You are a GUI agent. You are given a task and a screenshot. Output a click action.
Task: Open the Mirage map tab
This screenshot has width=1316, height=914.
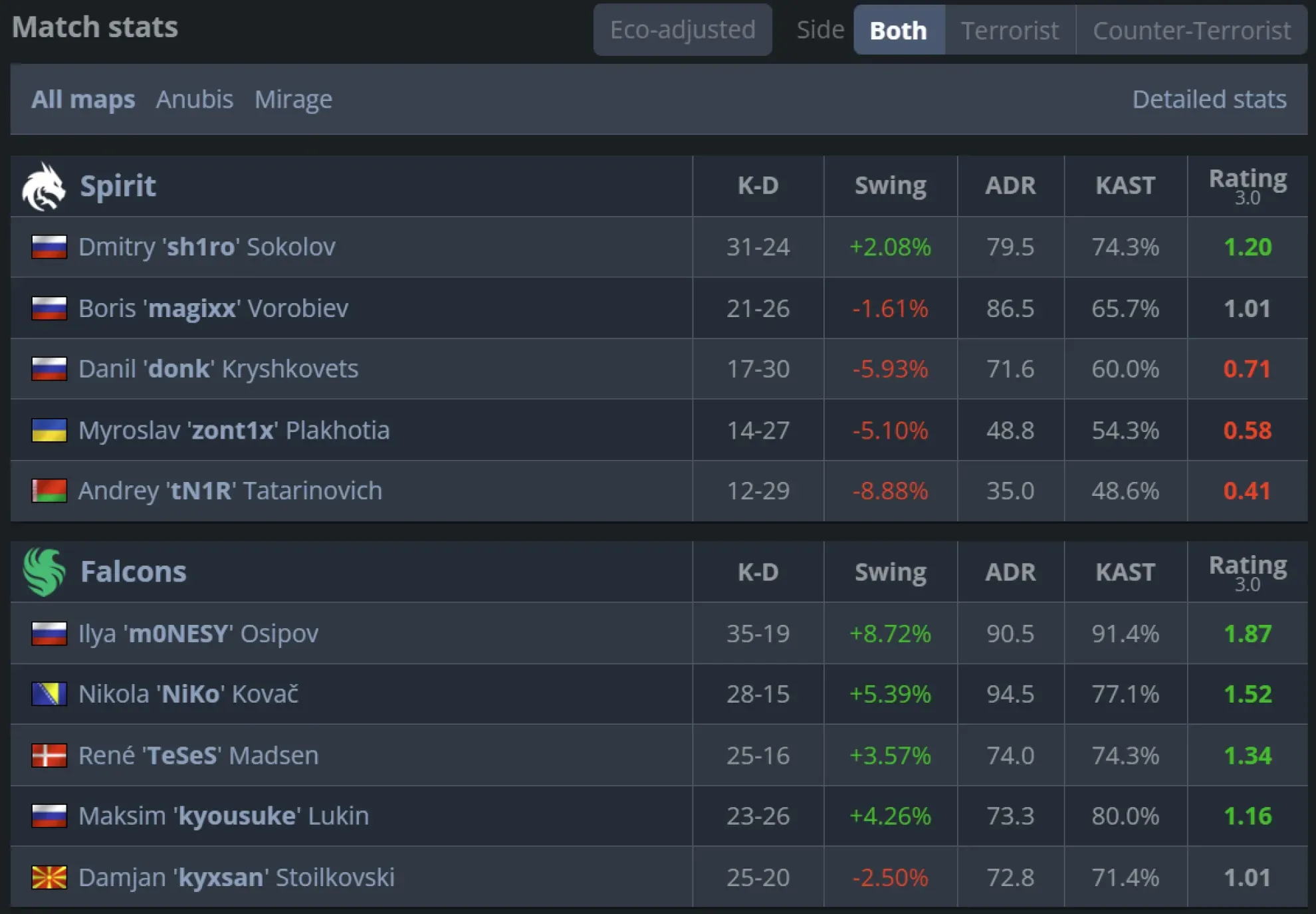point(293,100)
